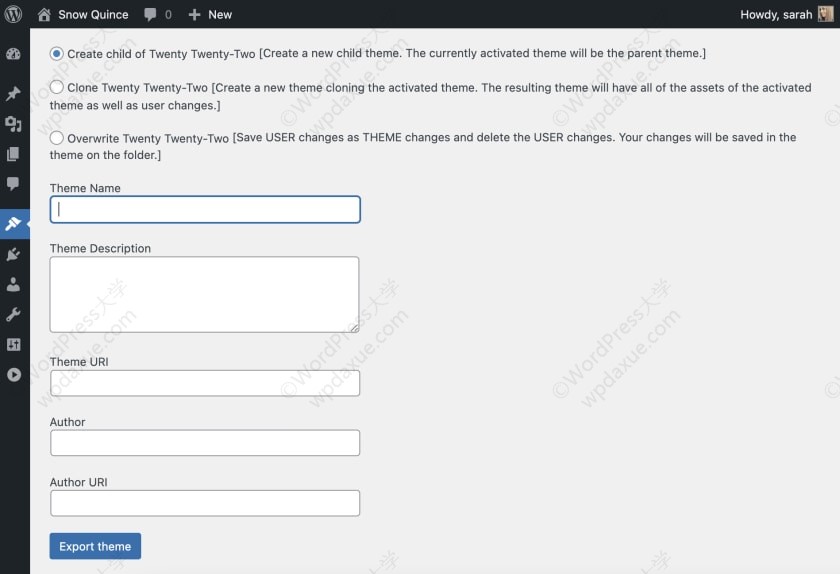Select Clone Twenty Twenty-Two option
Image resolution: width=840 pixels, height=574 pixels.
[x=57, y=87]
